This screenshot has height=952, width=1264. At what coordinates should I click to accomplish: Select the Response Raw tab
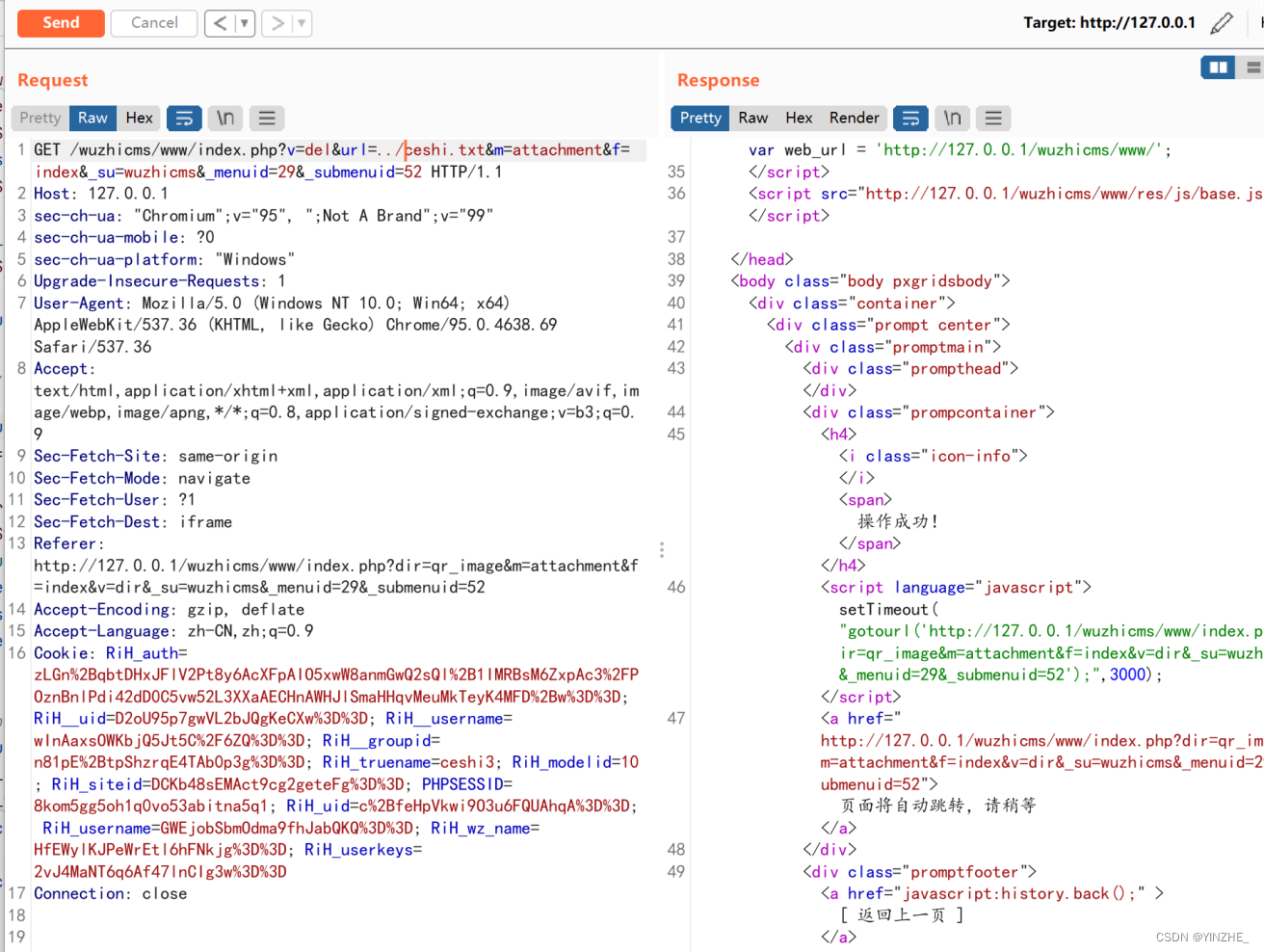(x=753, y=118)
